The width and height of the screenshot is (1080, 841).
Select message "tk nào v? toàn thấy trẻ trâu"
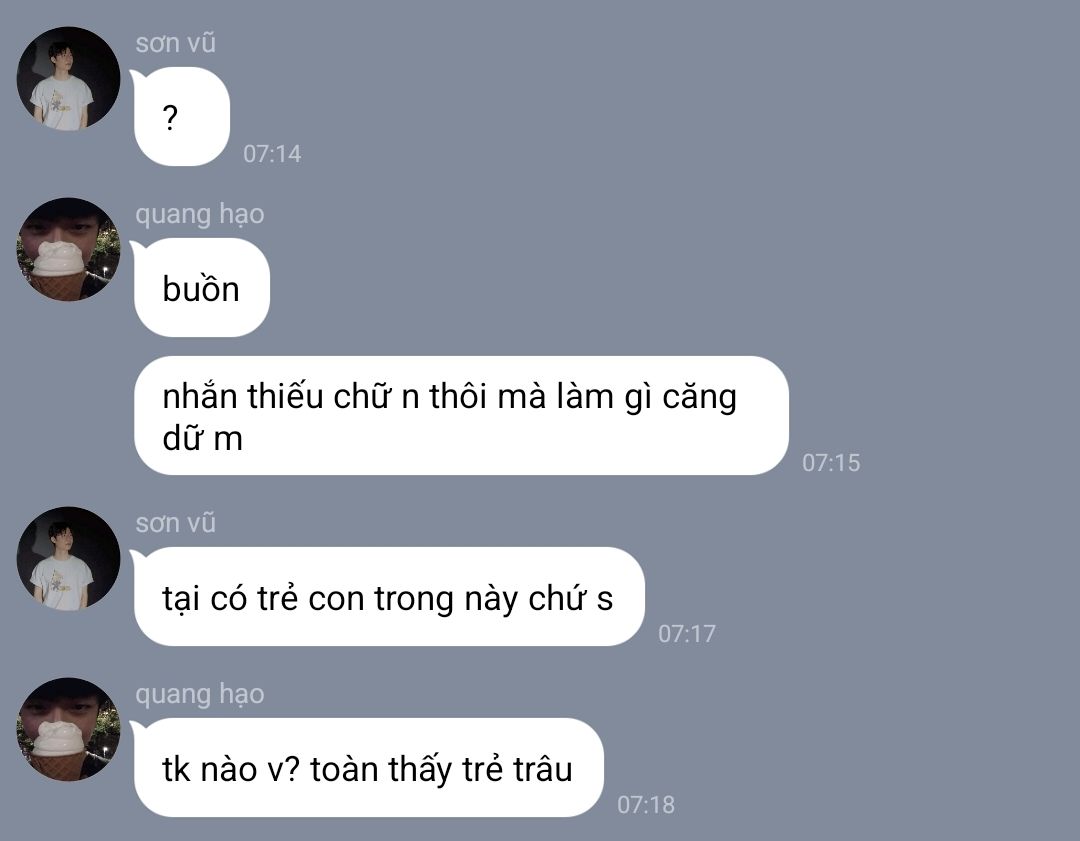coord(368,767)
